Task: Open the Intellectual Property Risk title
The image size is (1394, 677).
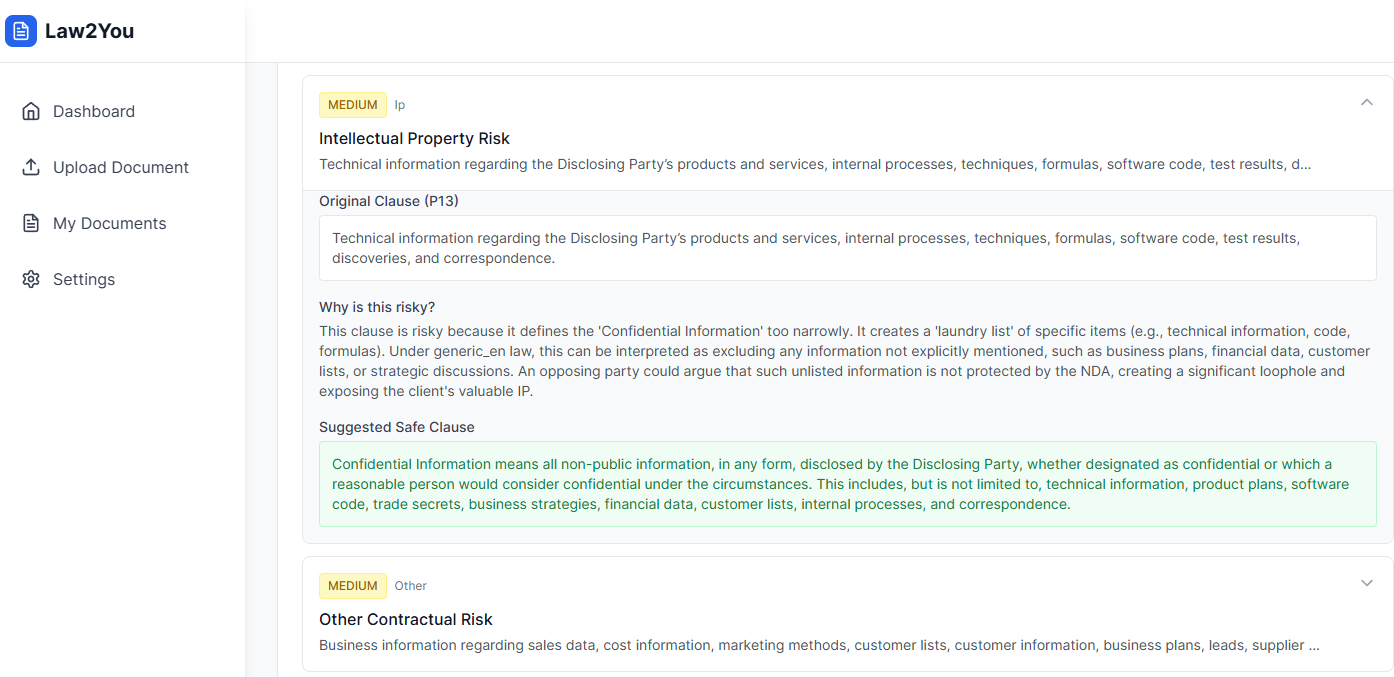Action: tap(414, 138)
